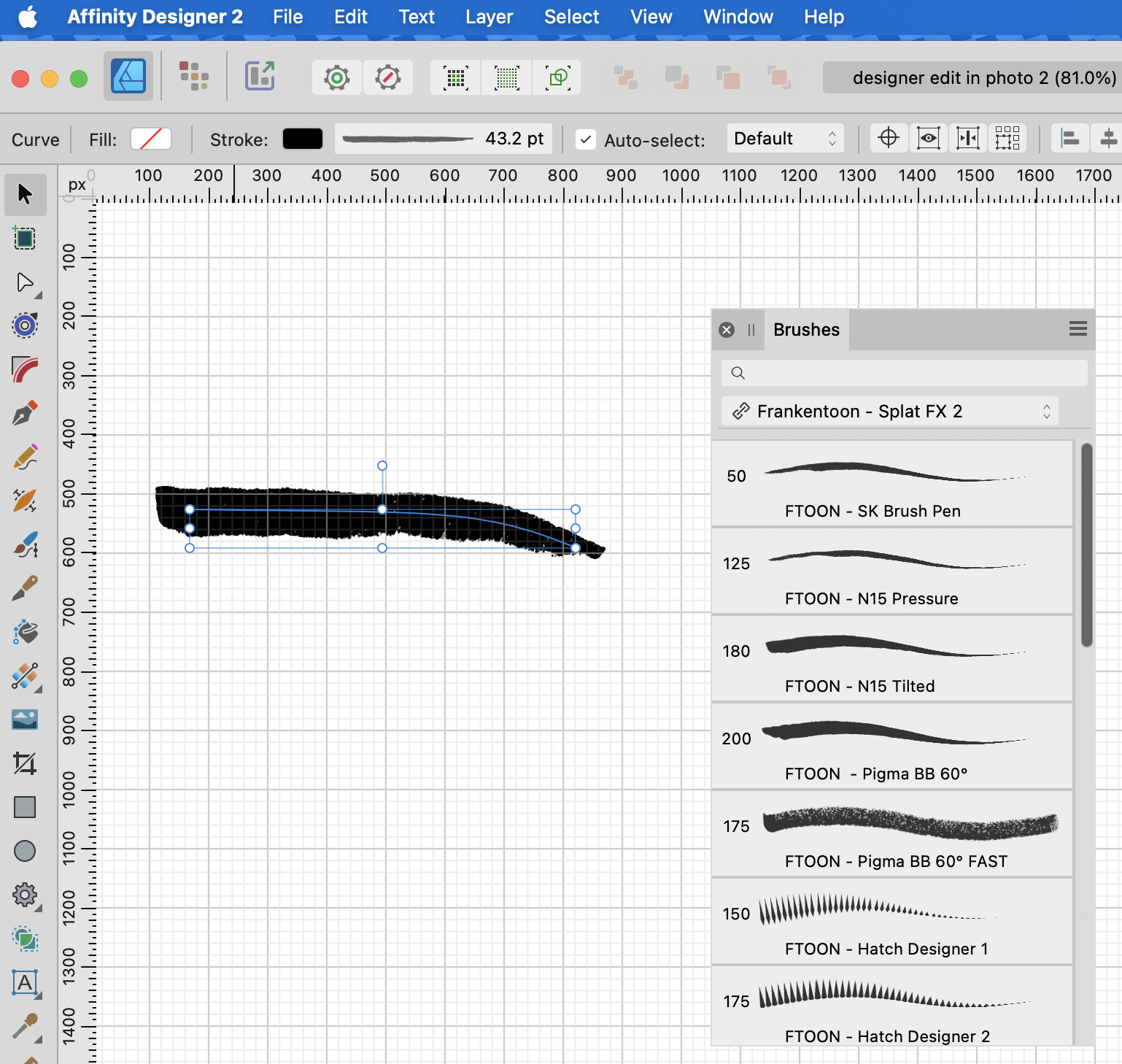
Task: Choose the FTOON - Pigma BB 60° brush
Action: coord(892,746)
